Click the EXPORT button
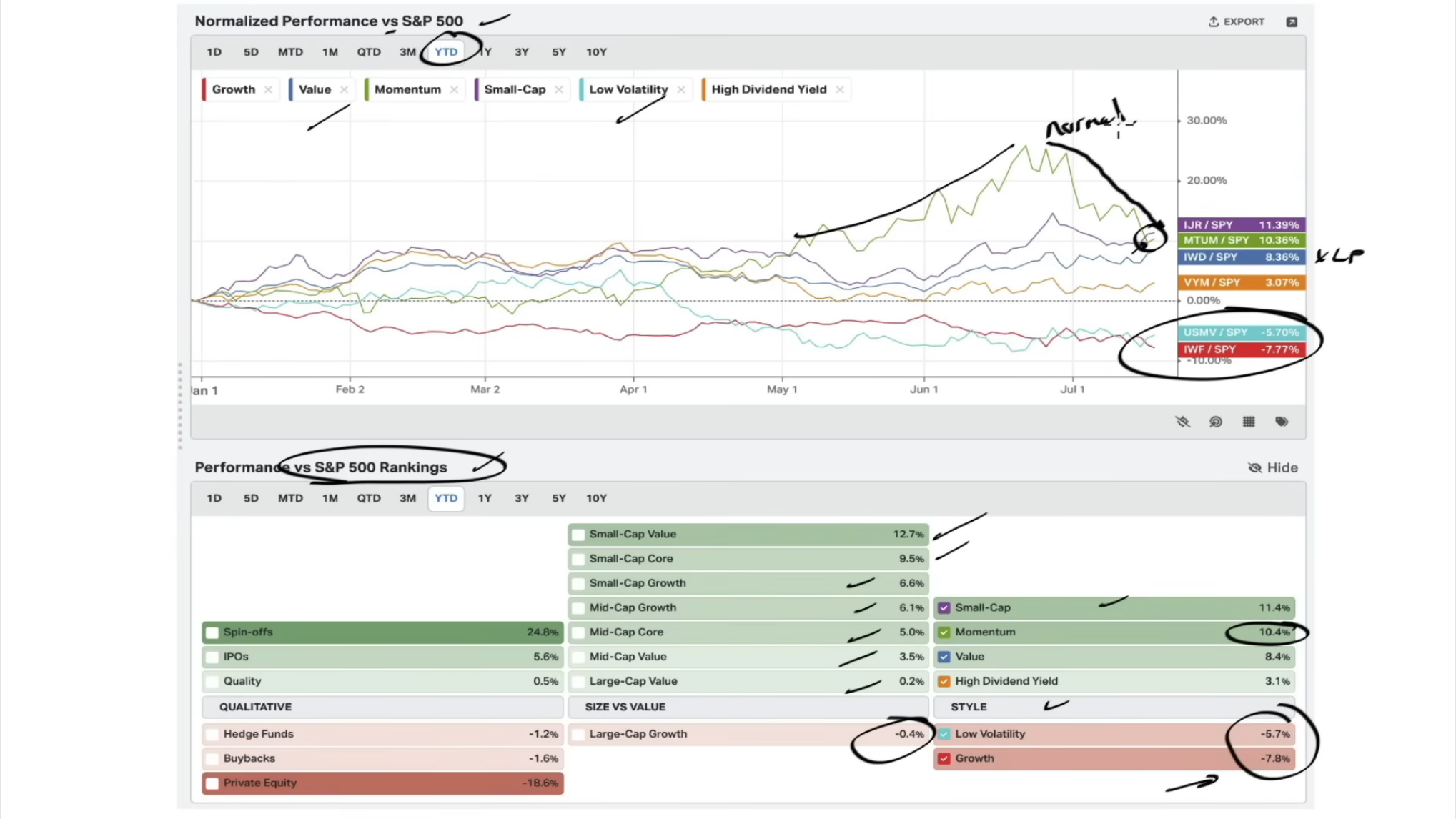This screenshot has width=1456, height=819. tap(1237, 21)
